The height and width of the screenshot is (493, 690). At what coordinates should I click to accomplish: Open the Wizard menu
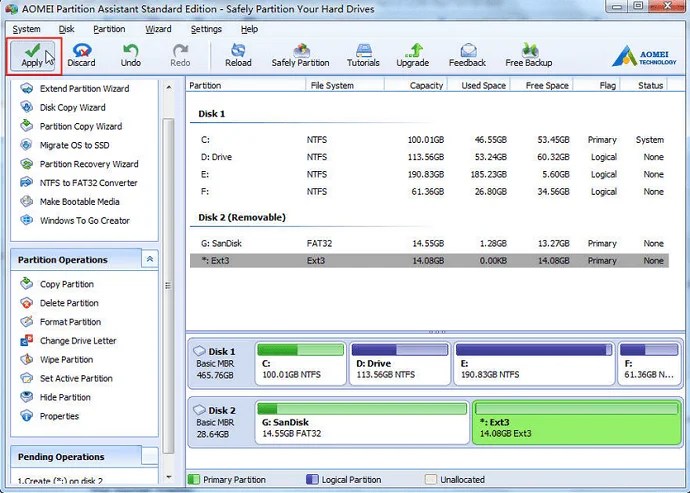pos(158,29)
